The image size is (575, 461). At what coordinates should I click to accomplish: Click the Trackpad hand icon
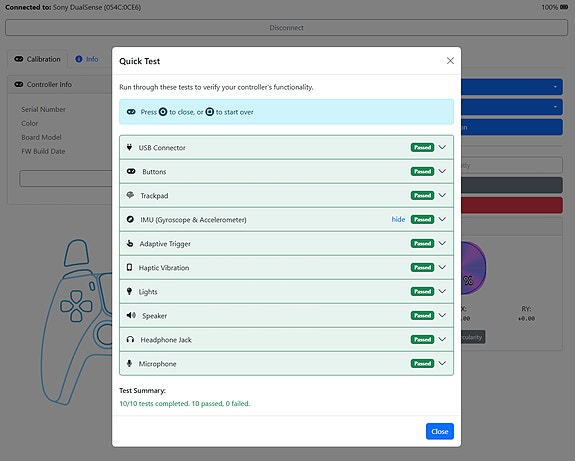tap(130, 195)
